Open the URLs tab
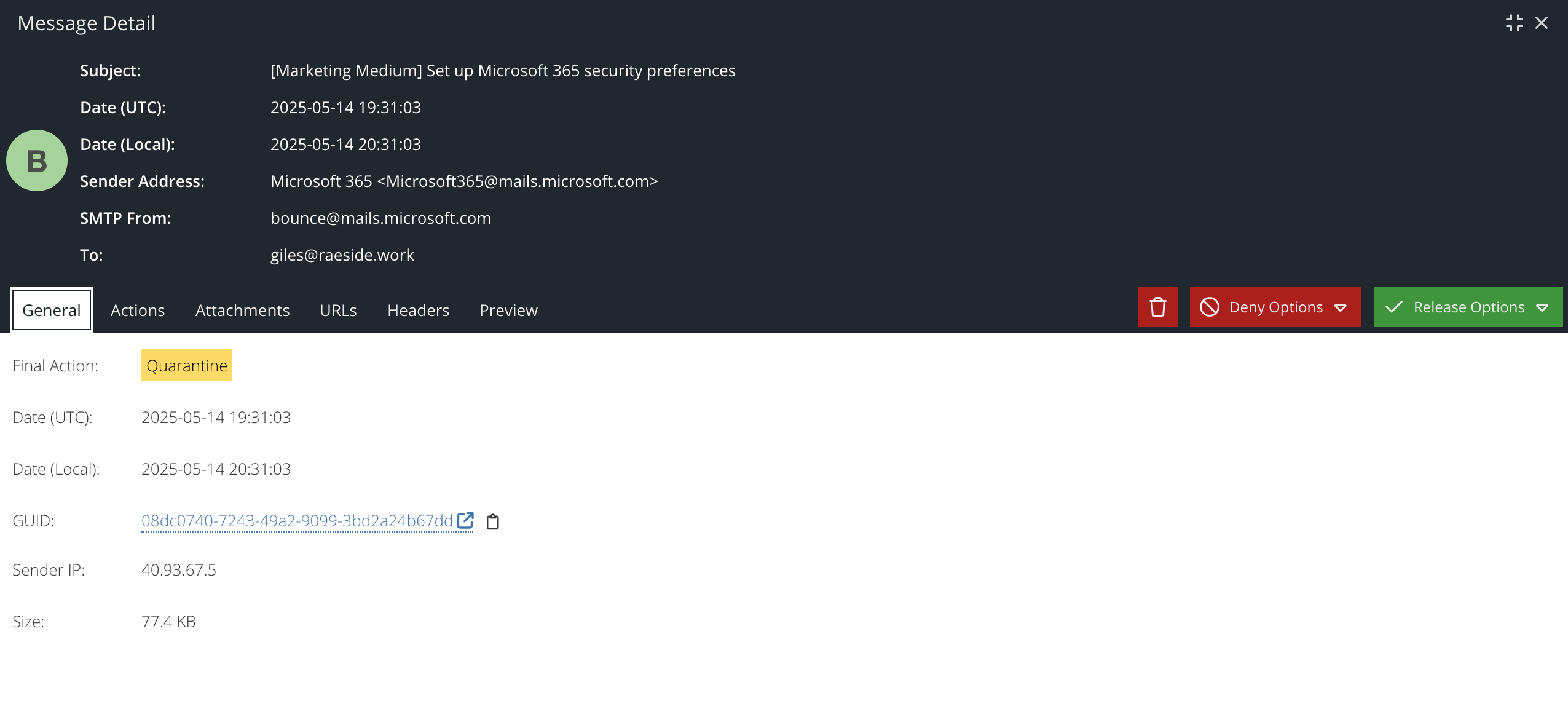This screenshot has width=1568, height=701. (x=338, y=310)
